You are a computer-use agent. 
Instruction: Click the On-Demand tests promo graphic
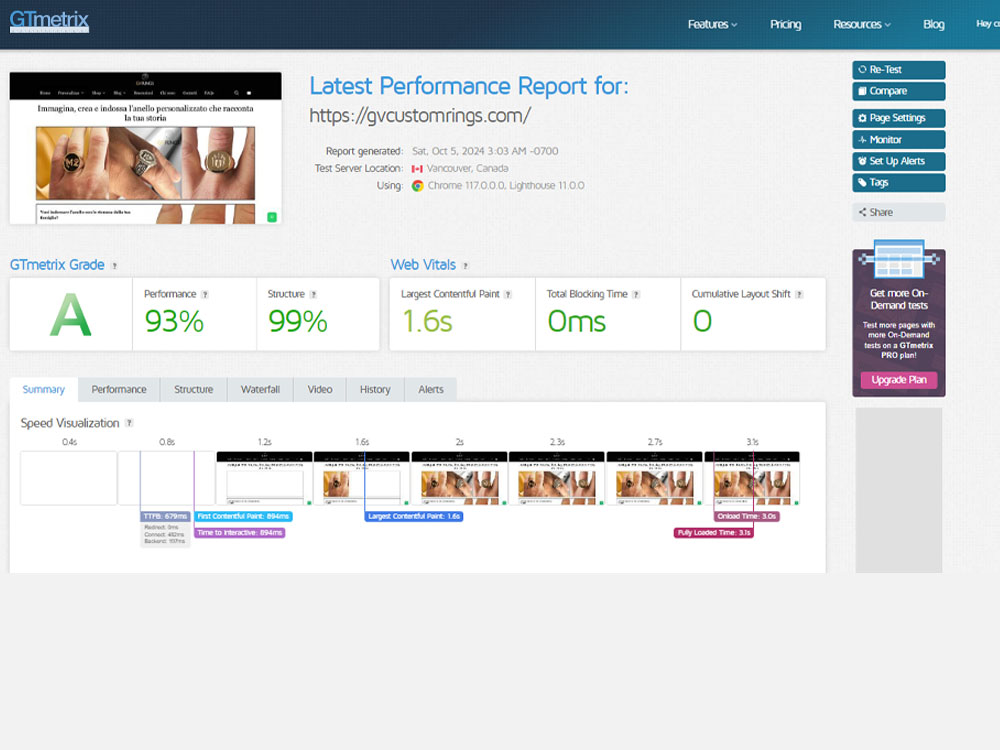pyautogui.click(x=899, y=260)
